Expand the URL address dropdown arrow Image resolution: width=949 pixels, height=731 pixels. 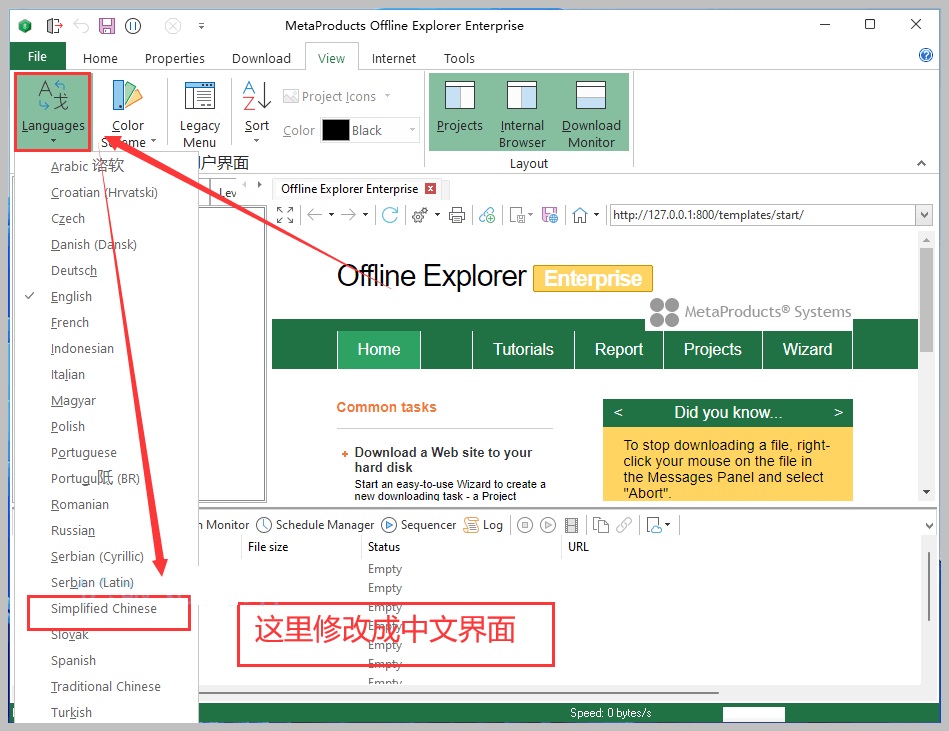[924, 215]
